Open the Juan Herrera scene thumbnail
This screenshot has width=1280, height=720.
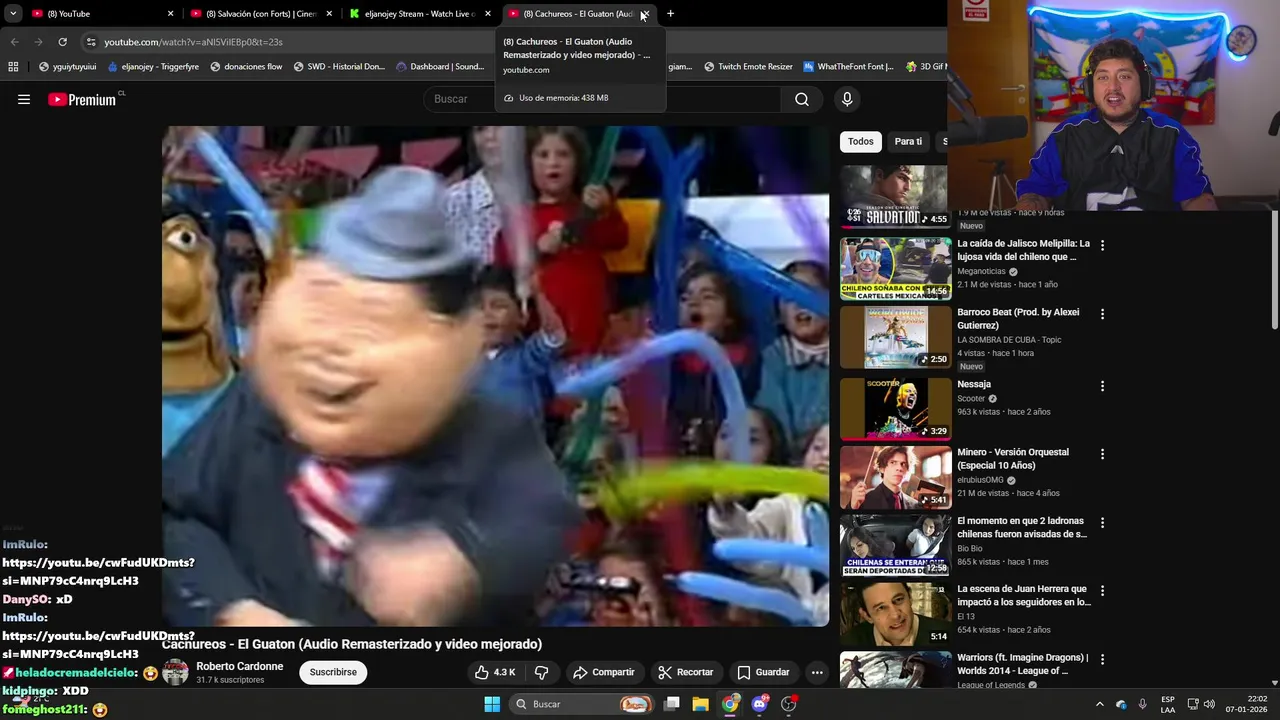coord(895,614)
